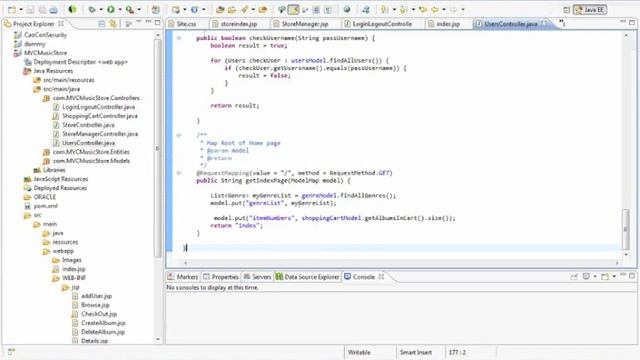The width and height of the screenshot is (640, 360).
Task: Click the Open Task toolbar icon
Action: click(x=231, y=9)
